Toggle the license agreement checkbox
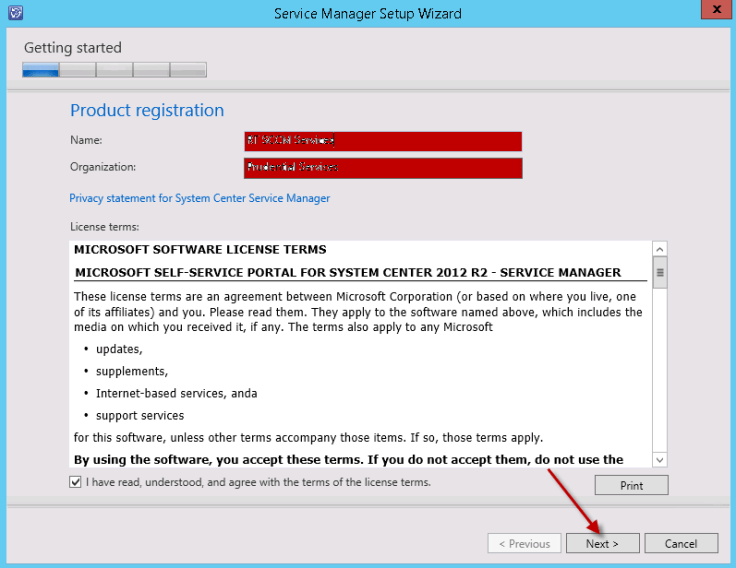Screen dimensions: 736x568 pyautogui.click(x=77, y=482)
